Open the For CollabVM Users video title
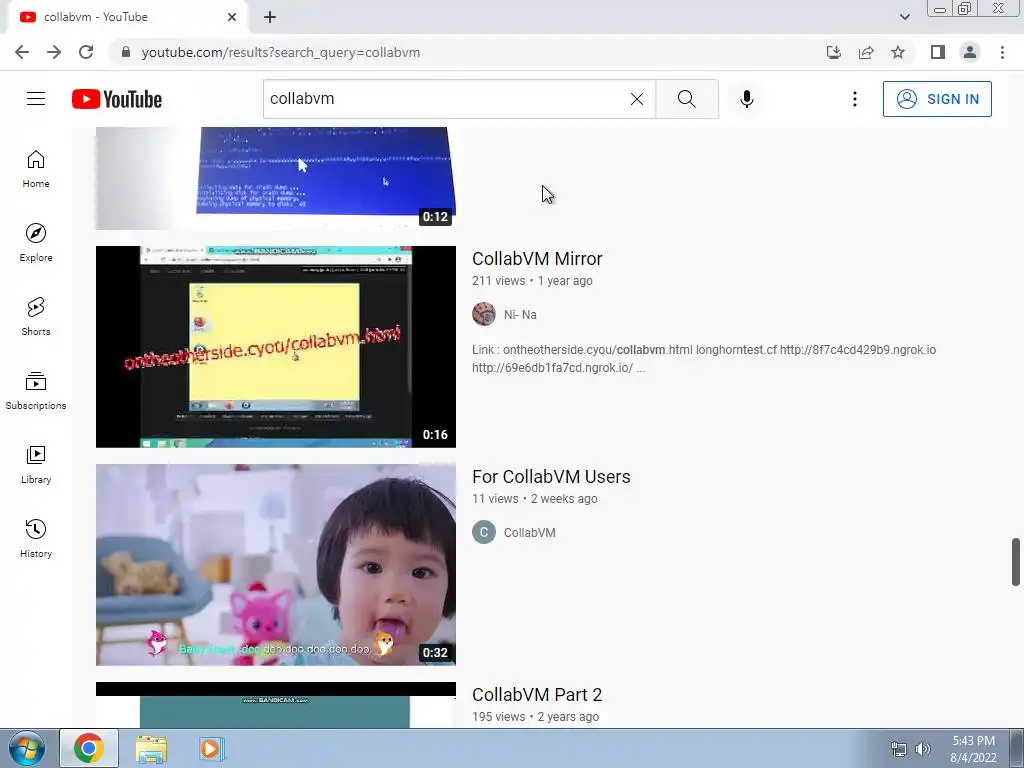Viewport: 1024px width, 768px height. click(551, 477)
